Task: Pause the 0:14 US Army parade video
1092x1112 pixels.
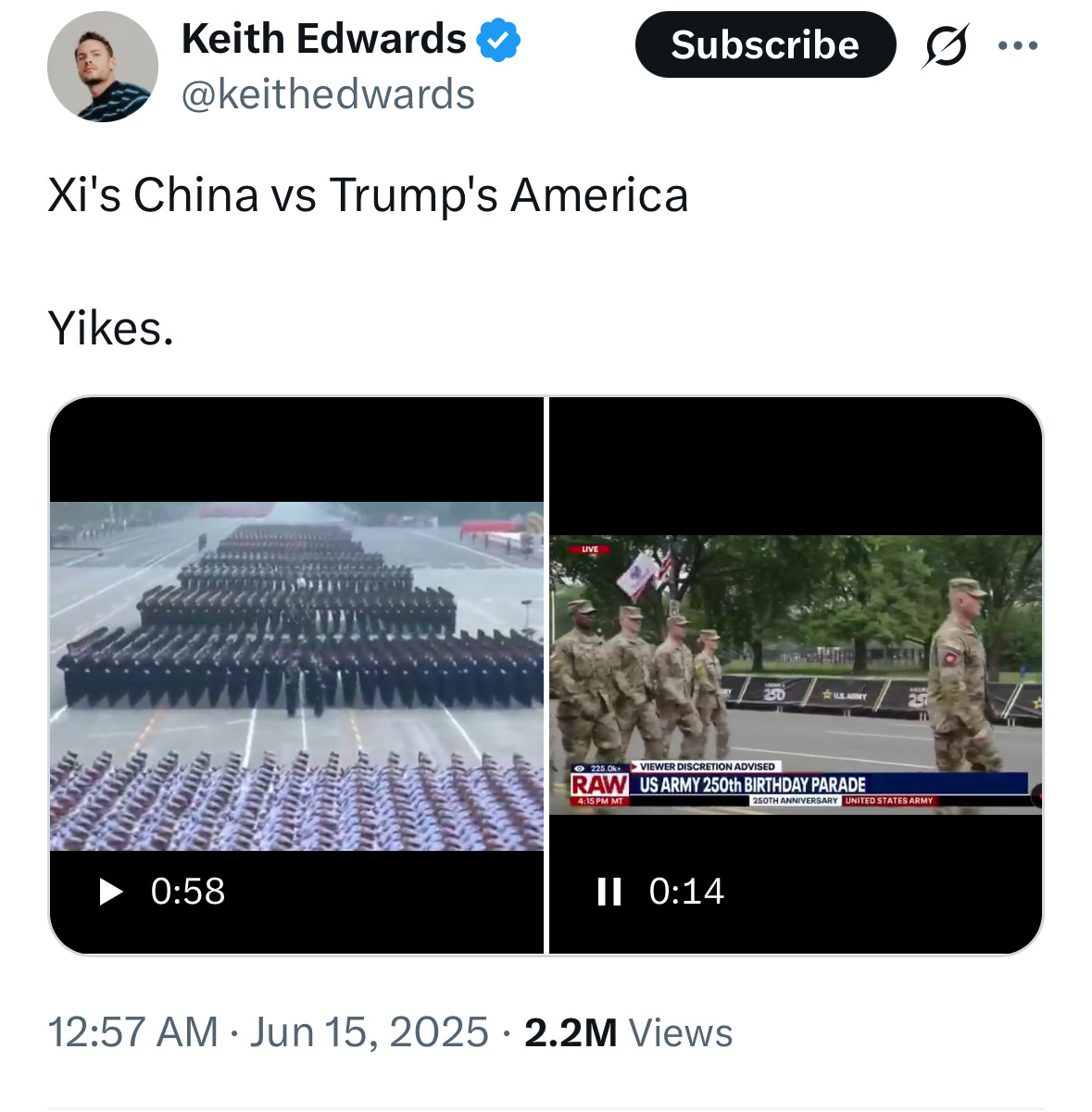Action: click(x=609, y=892)
